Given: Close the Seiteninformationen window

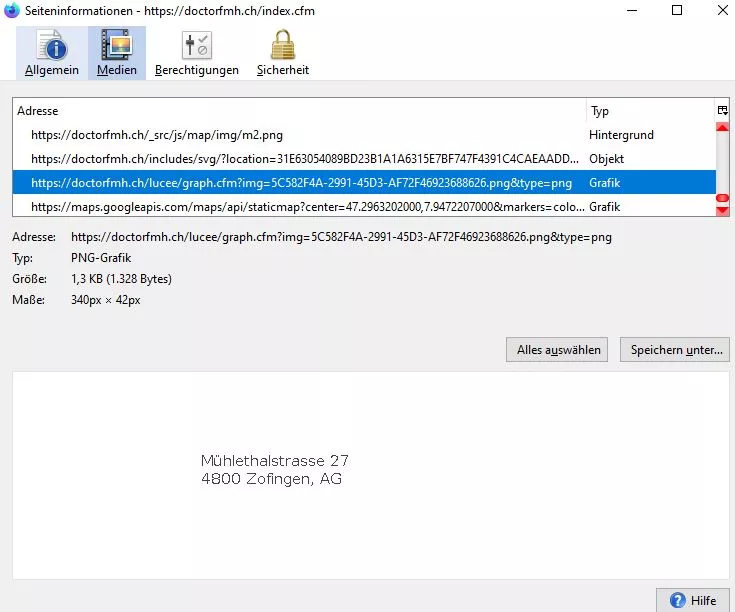Looking at the screenshot, I should pos(722,10).
